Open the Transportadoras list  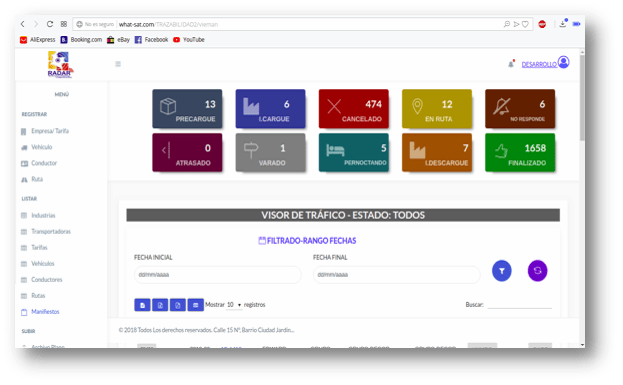pos(51,232)
